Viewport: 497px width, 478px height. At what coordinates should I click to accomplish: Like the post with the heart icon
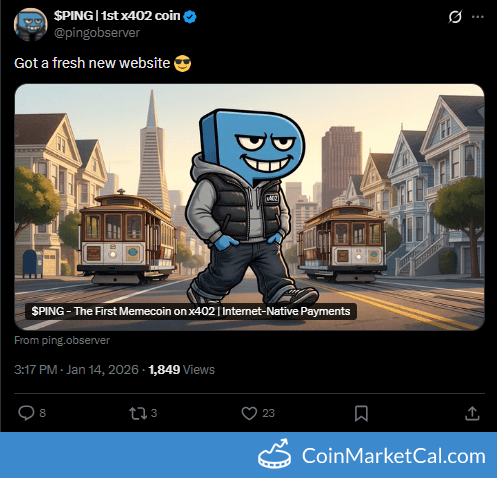249,413
